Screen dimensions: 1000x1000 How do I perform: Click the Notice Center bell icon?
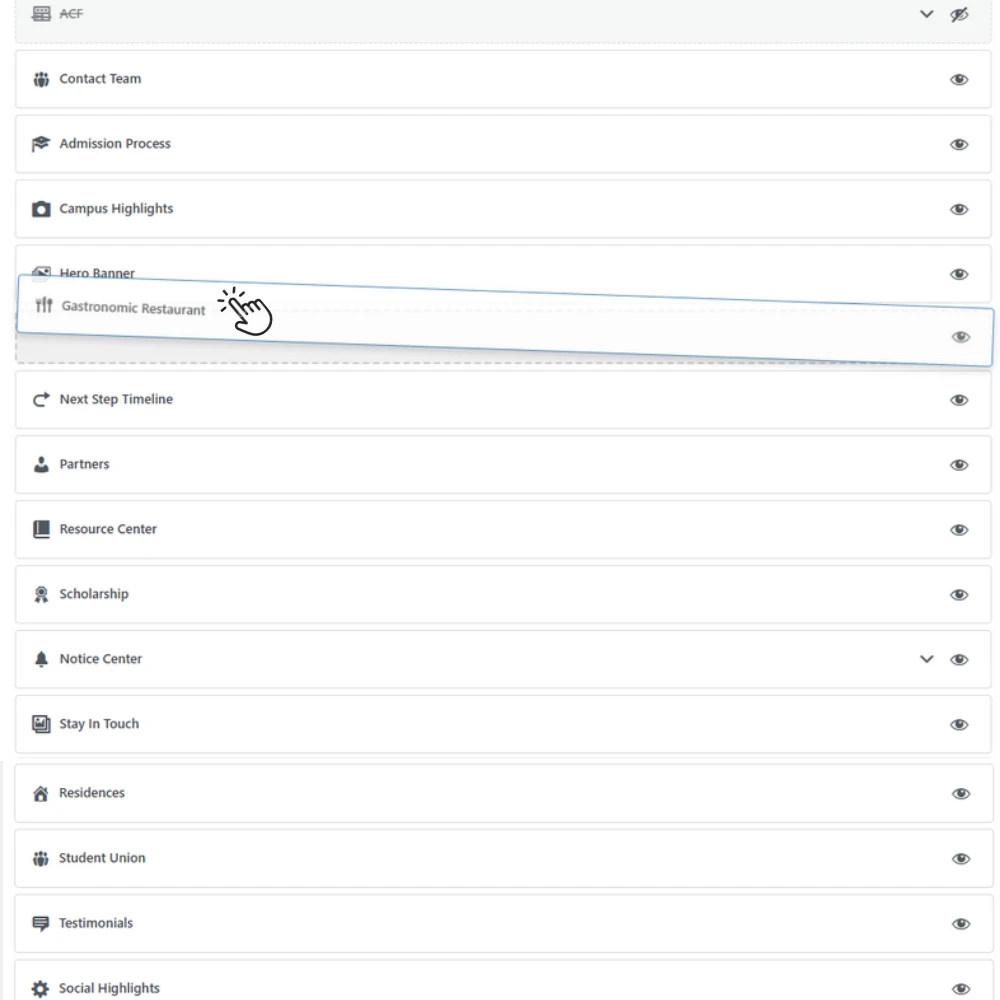click(x=41, y=659)
